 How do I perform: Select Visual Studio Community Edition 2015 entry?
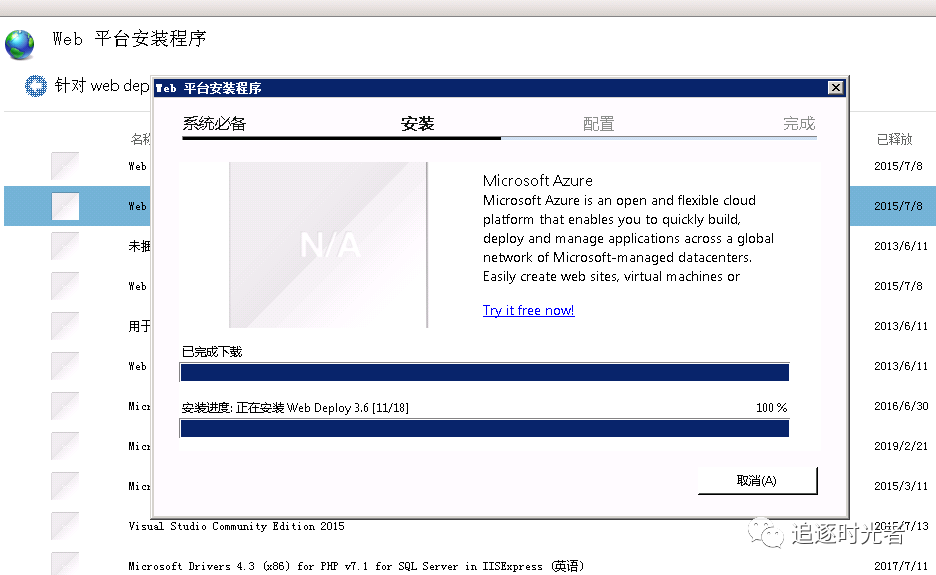point(236,526)
